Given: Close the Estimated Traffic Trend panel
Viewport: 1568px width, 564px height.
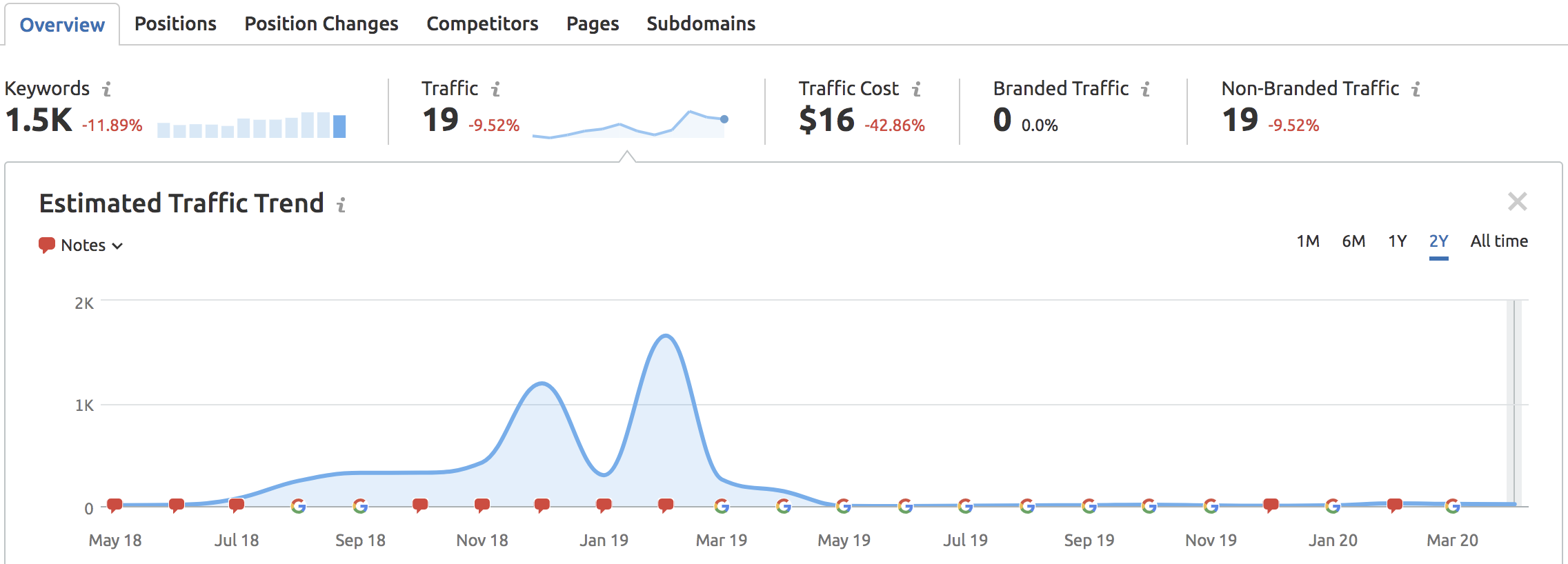Looking at the screenshot, I should [x=1517, y=201].
